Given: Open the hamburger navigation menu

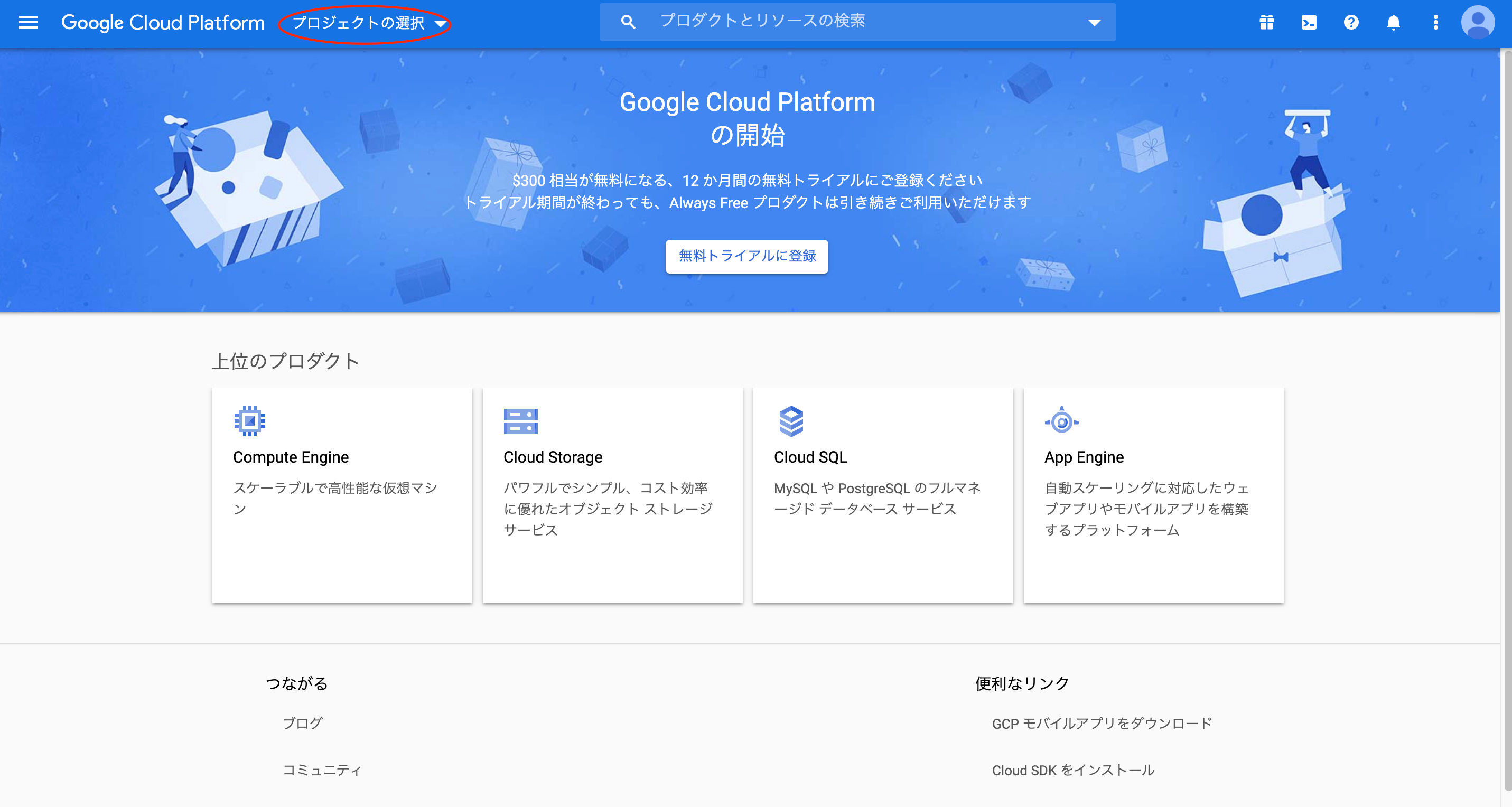Looking at the screenshot, I should pyautogui.click(x=28, y=22).
